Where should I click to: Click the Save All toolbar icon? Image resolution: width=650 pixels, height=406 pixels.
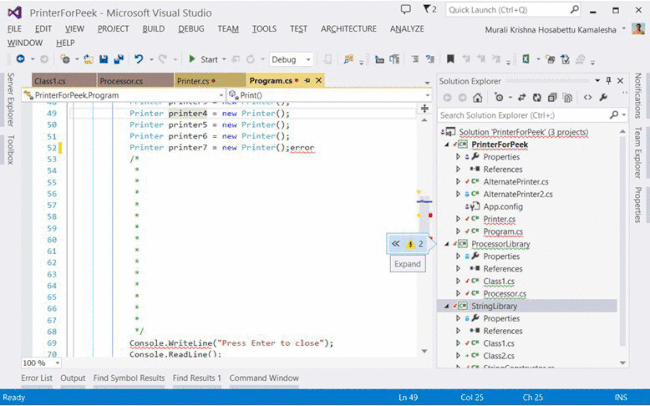(117, 60)
